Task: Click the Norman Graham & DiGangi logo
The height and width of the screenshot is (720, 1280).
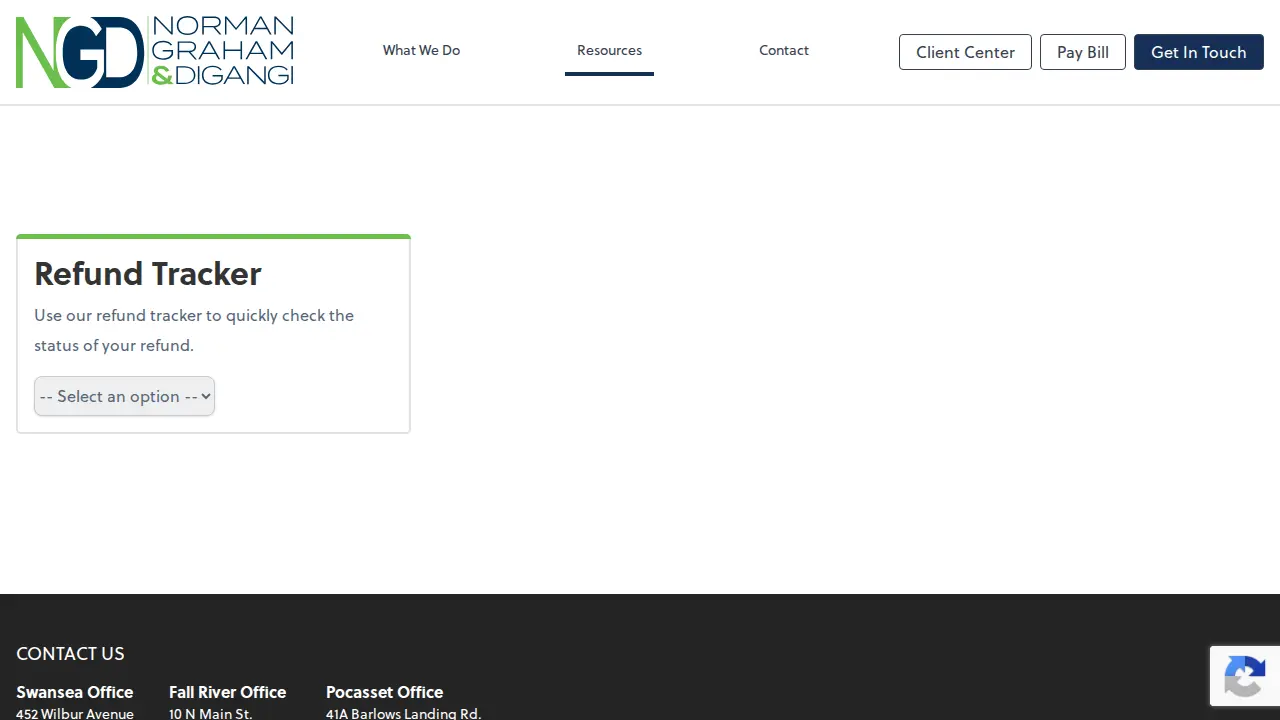Action: point(155,52)
